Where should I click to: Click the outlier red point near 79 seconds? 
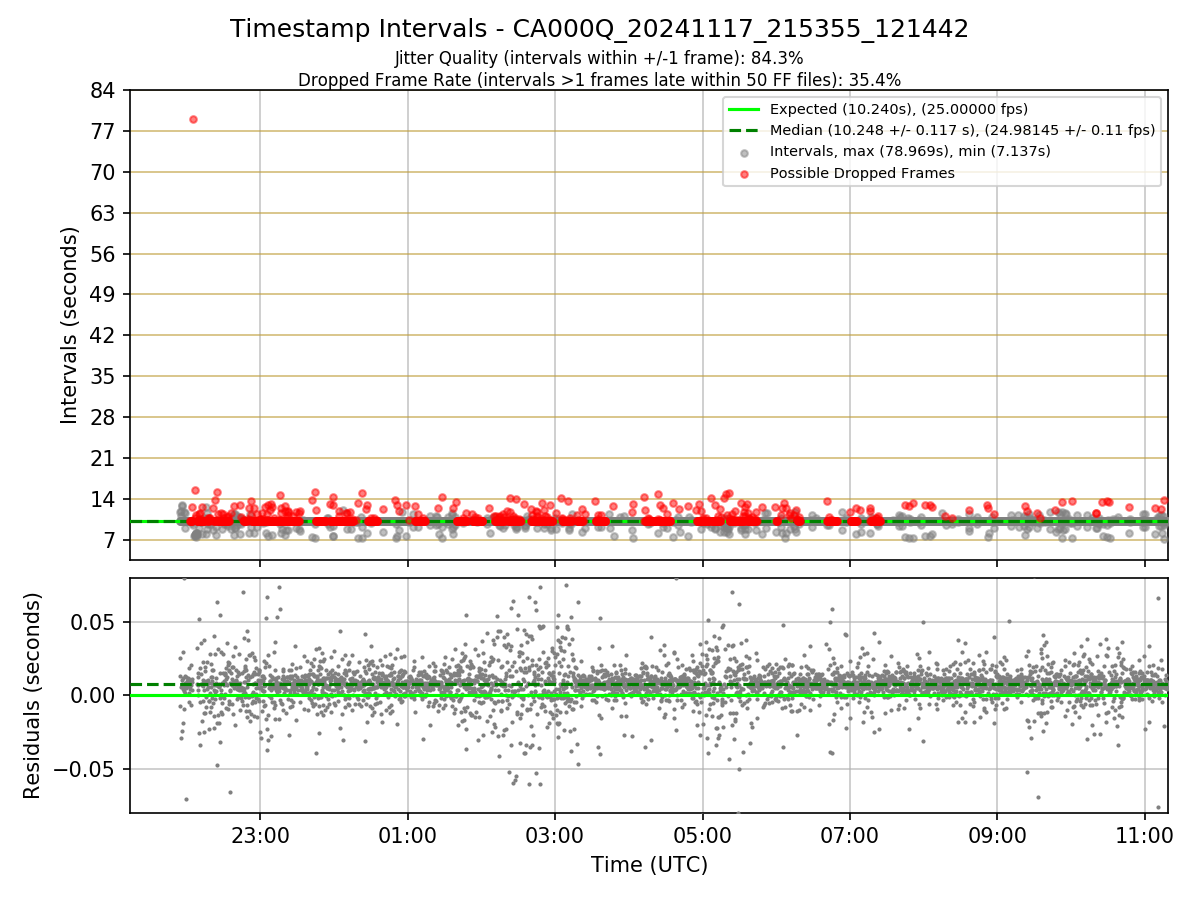tap(193, 119)
